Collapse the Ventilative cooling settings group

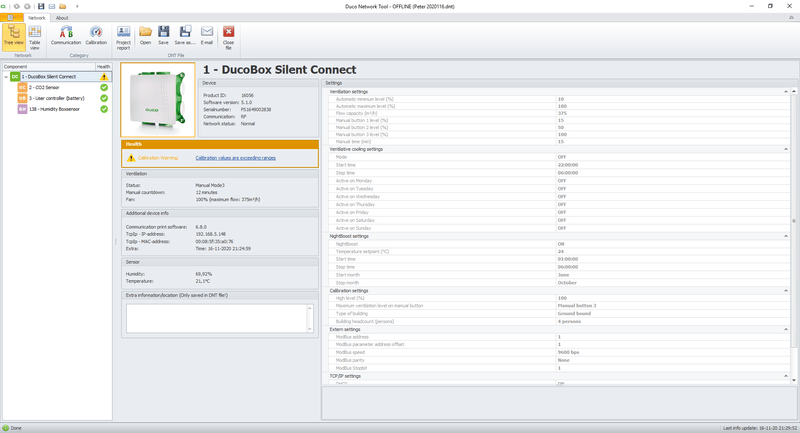click(x=786, y=149)
